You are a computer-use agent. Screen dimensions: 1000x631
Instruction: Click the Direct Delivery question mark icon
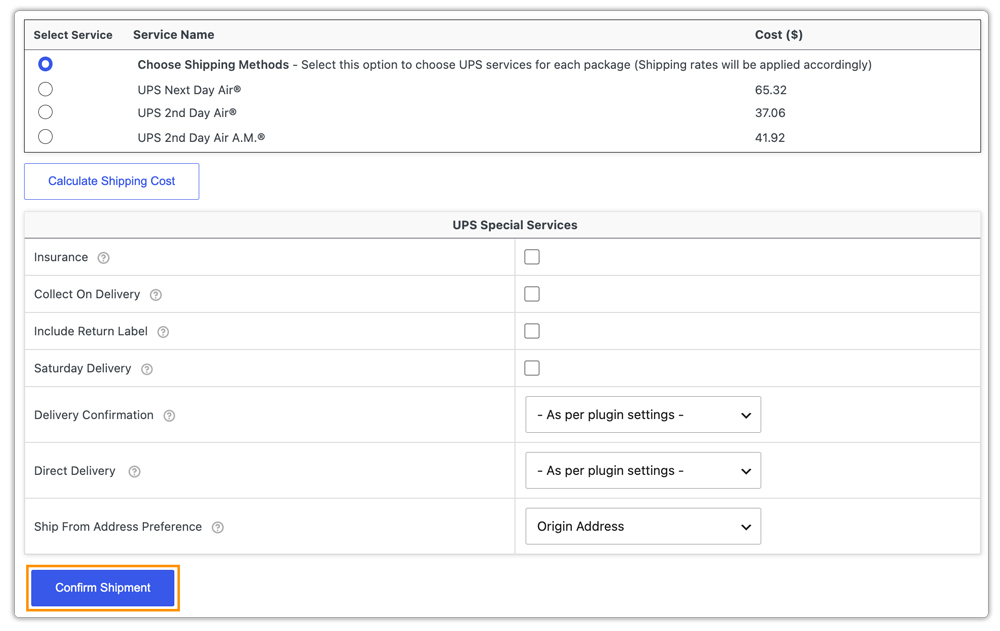pos(135,471)
